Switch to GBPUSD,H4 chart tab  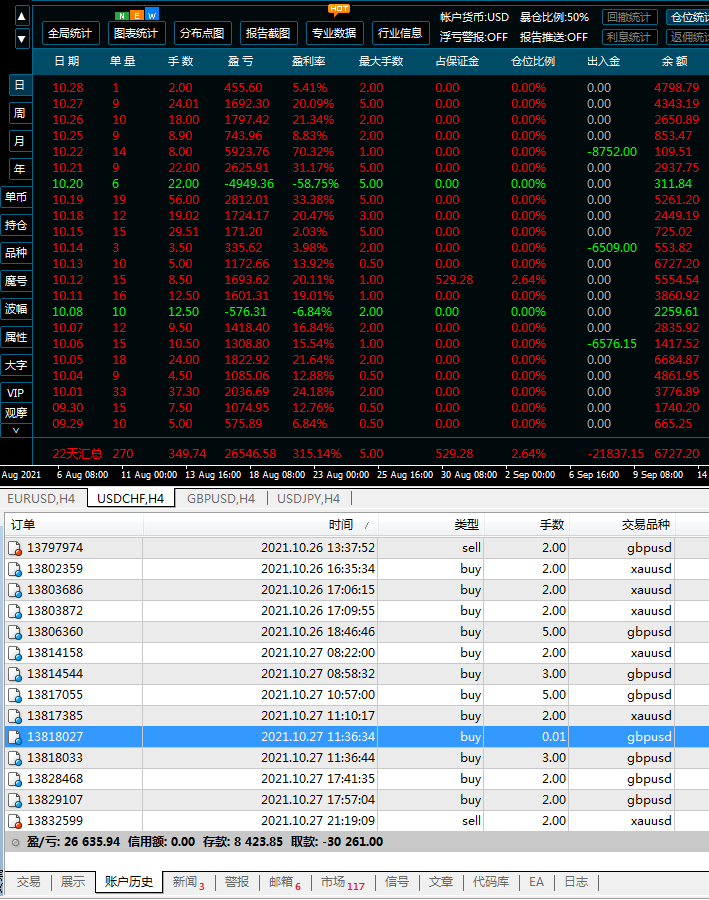221,499
